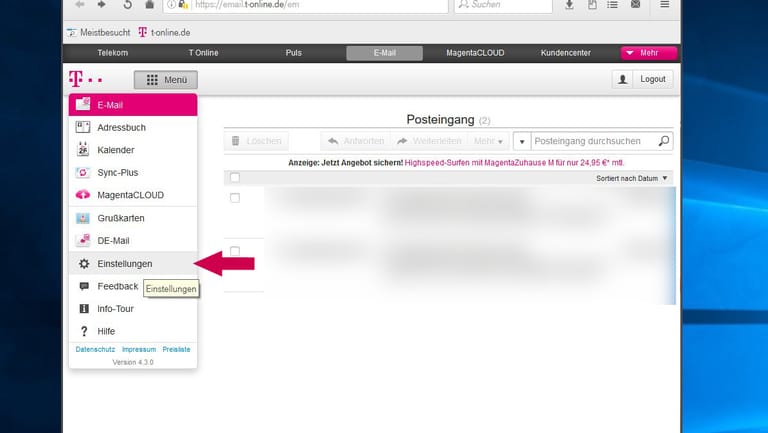Click the Sync-Plus sync icon
768x433 pixels.
(x=83, y=172)
